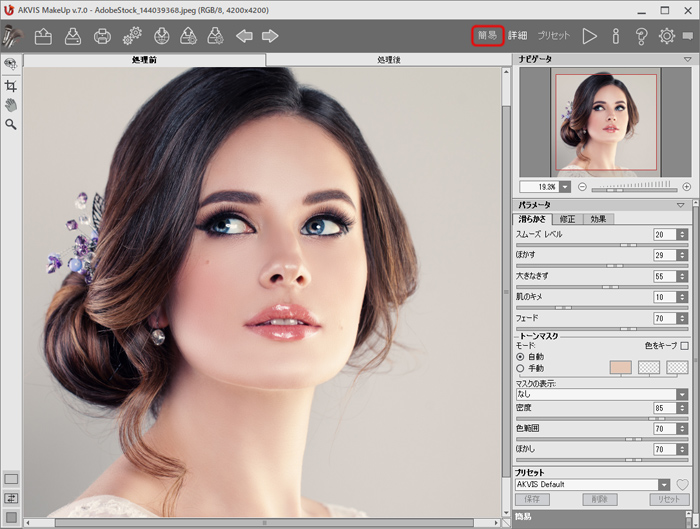Open マスクの表示 dropdown
The height and width of the screenshot is (529, 700).
click(x=601, y=394)
